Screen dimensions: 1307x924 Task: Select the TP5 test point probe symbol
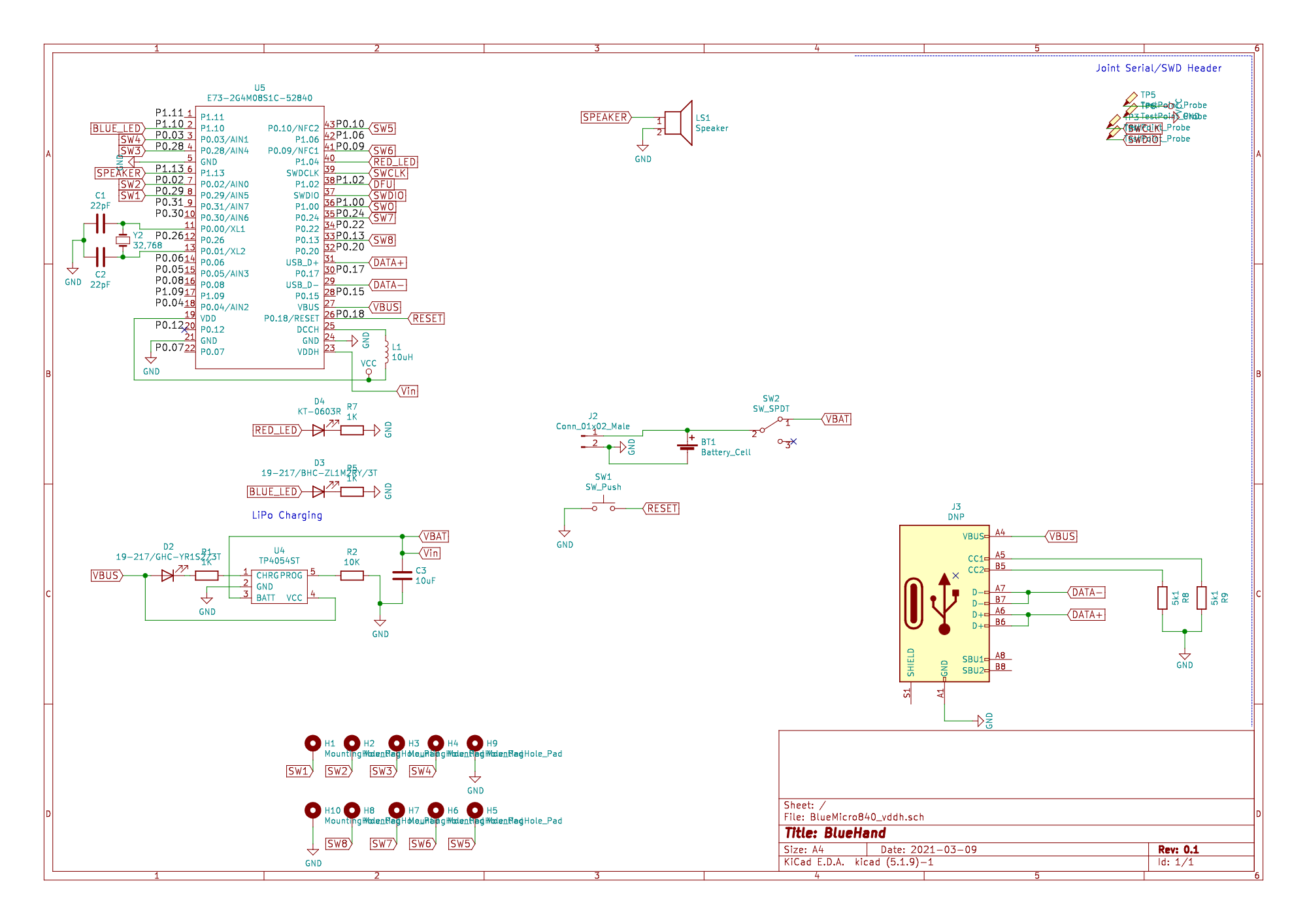pyautogui.click(x=1130, y=99)
